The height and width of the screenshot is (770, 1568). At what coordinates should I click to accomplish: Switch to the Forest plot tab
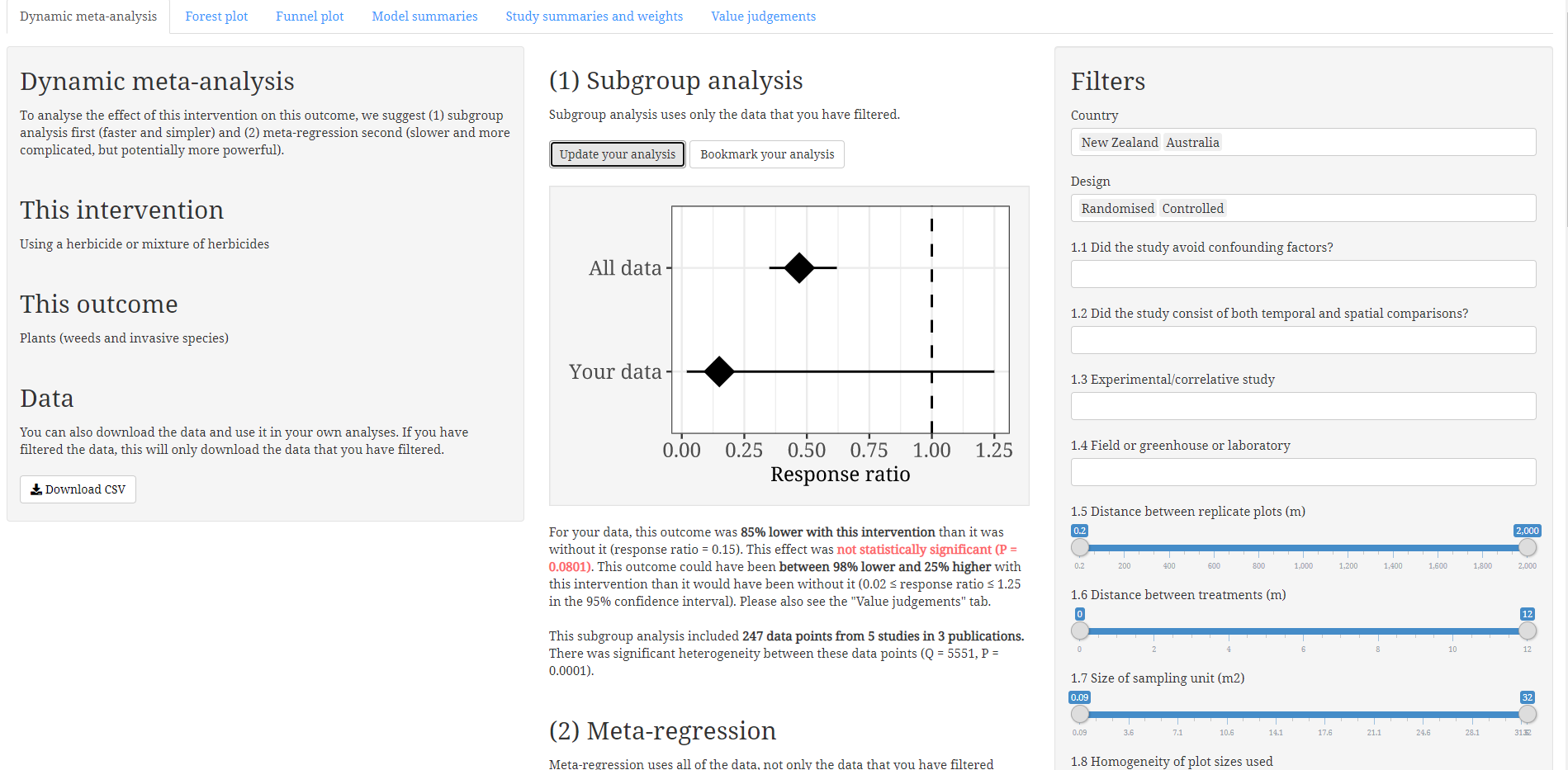[216, 16]
